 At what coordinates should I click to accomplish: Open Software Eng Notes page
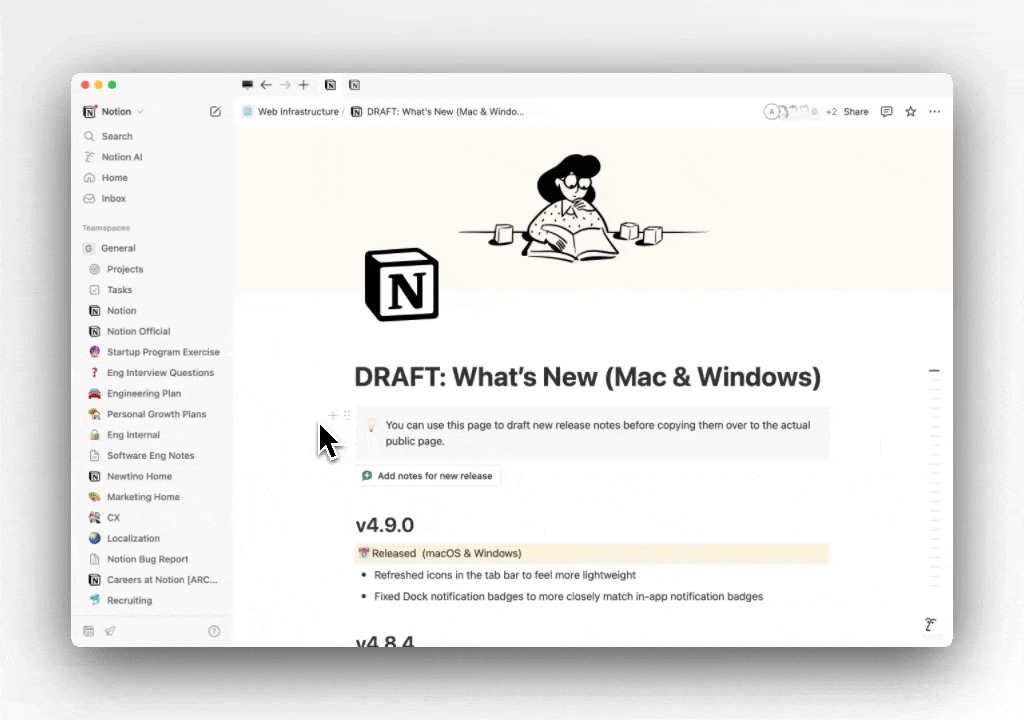[150, 455]
